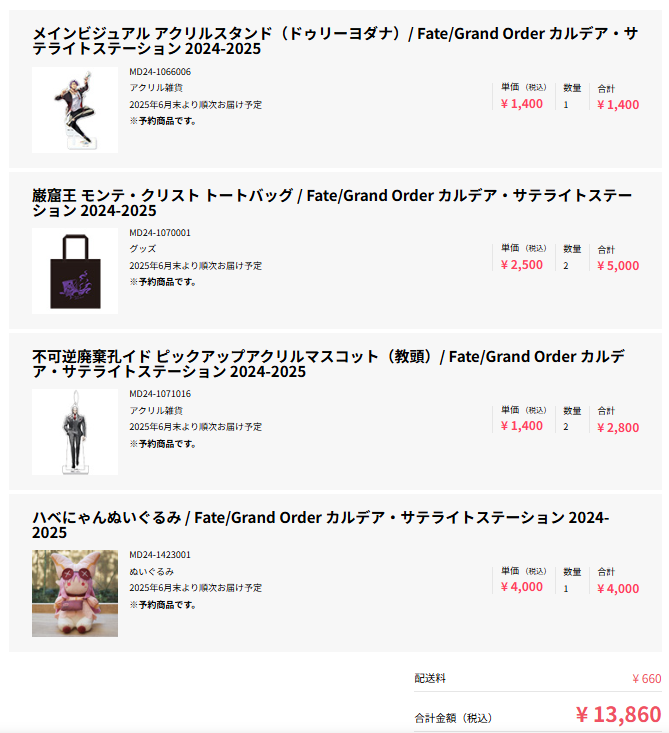Click the shipping fee amount ¥660
The height and width of the screenshot is (733, 669).
647,678
